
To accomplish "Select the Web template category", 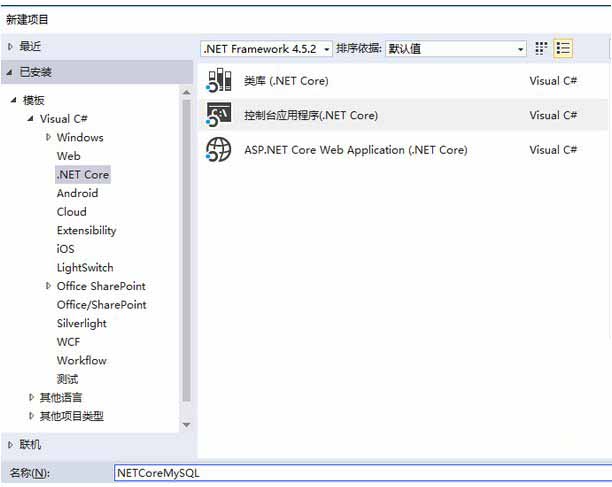I will click(x=69, y=156).
